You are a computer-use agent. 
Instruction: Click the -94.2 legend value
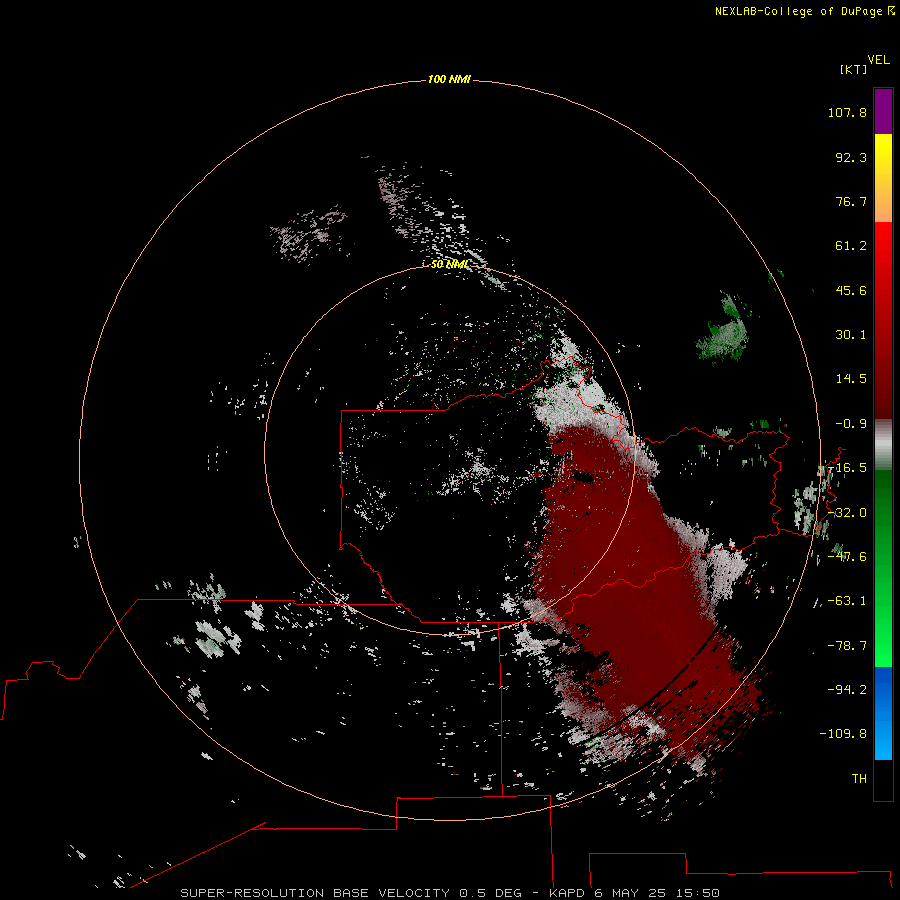[847, 689]
